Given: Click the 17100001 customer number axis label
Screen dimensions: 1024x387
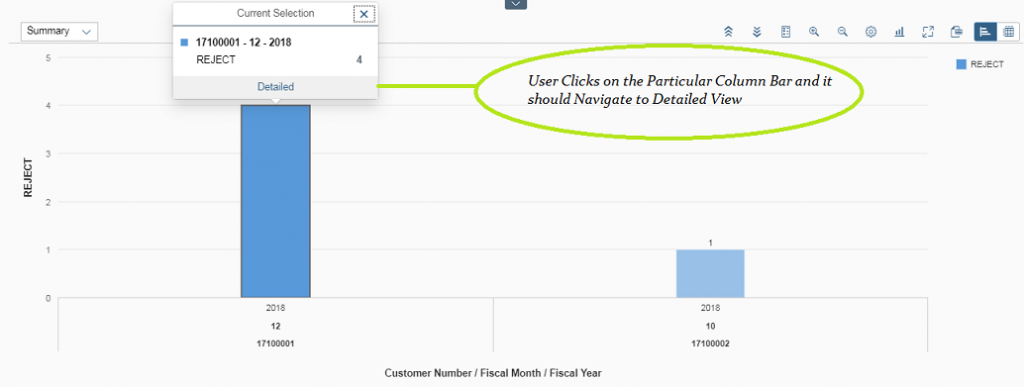Looking at the screenshot, I should tap(276, 342).
